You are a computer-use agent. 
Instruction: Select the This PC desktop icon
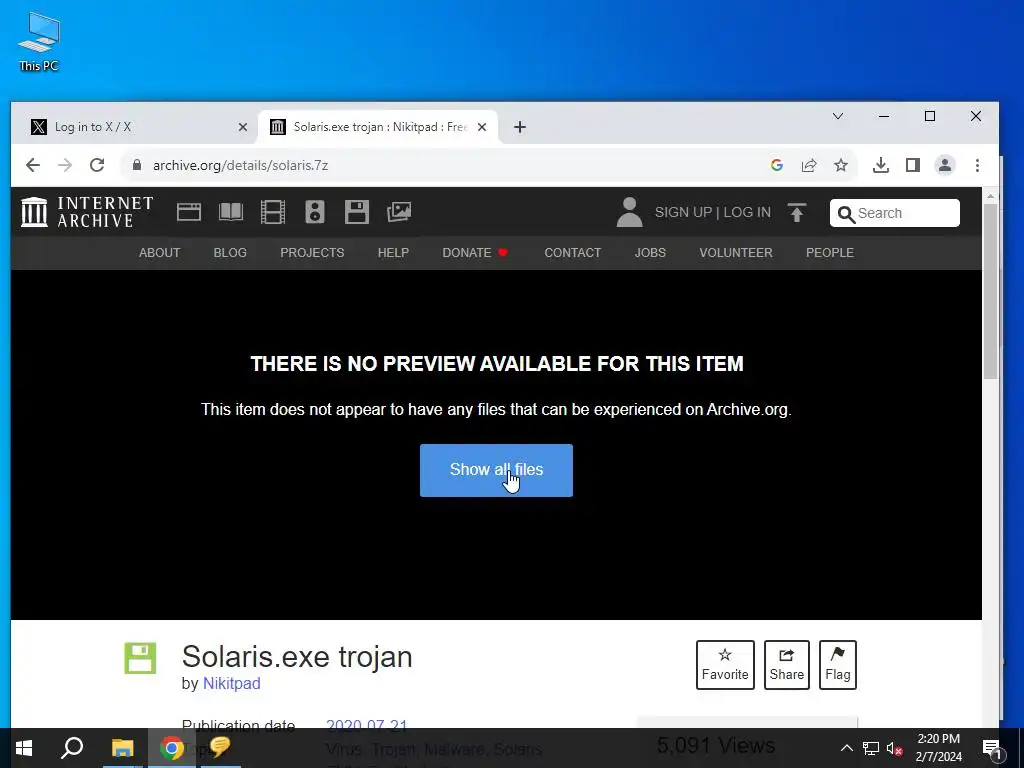coord(39,41)
